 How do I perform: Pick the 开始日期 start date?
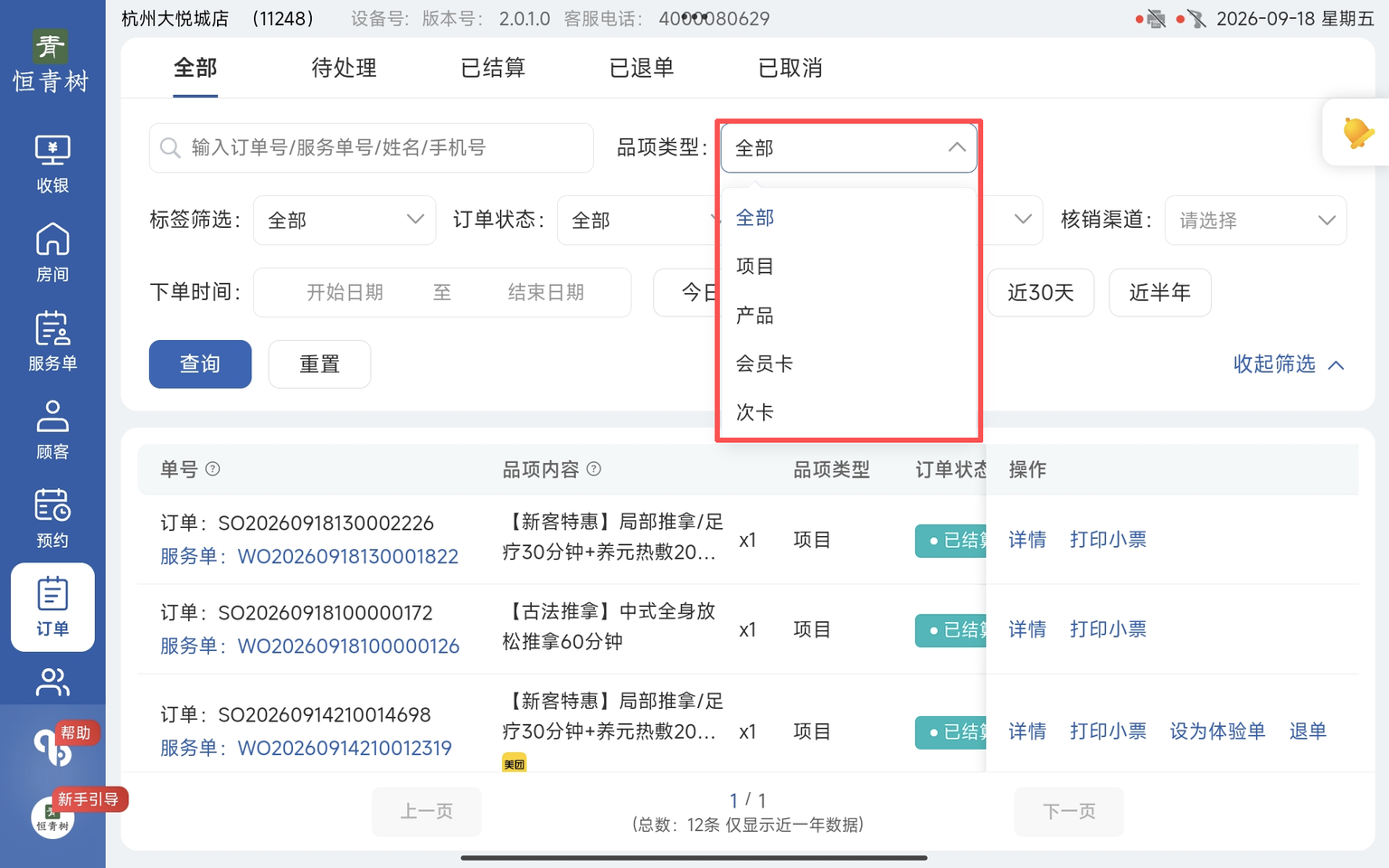coord(345,292)
